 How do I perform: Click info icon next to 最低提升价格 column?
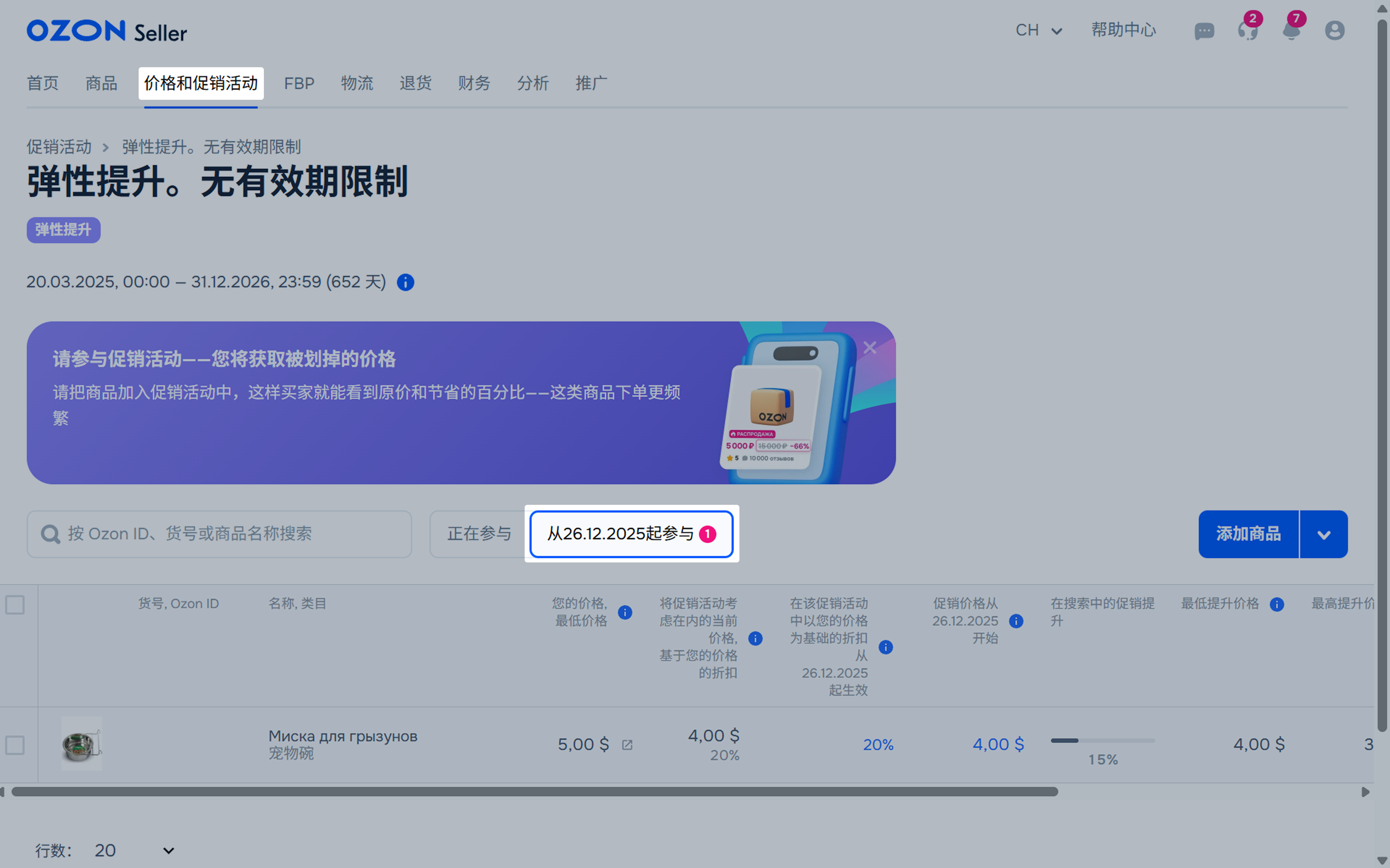(x=1277, y=605)
